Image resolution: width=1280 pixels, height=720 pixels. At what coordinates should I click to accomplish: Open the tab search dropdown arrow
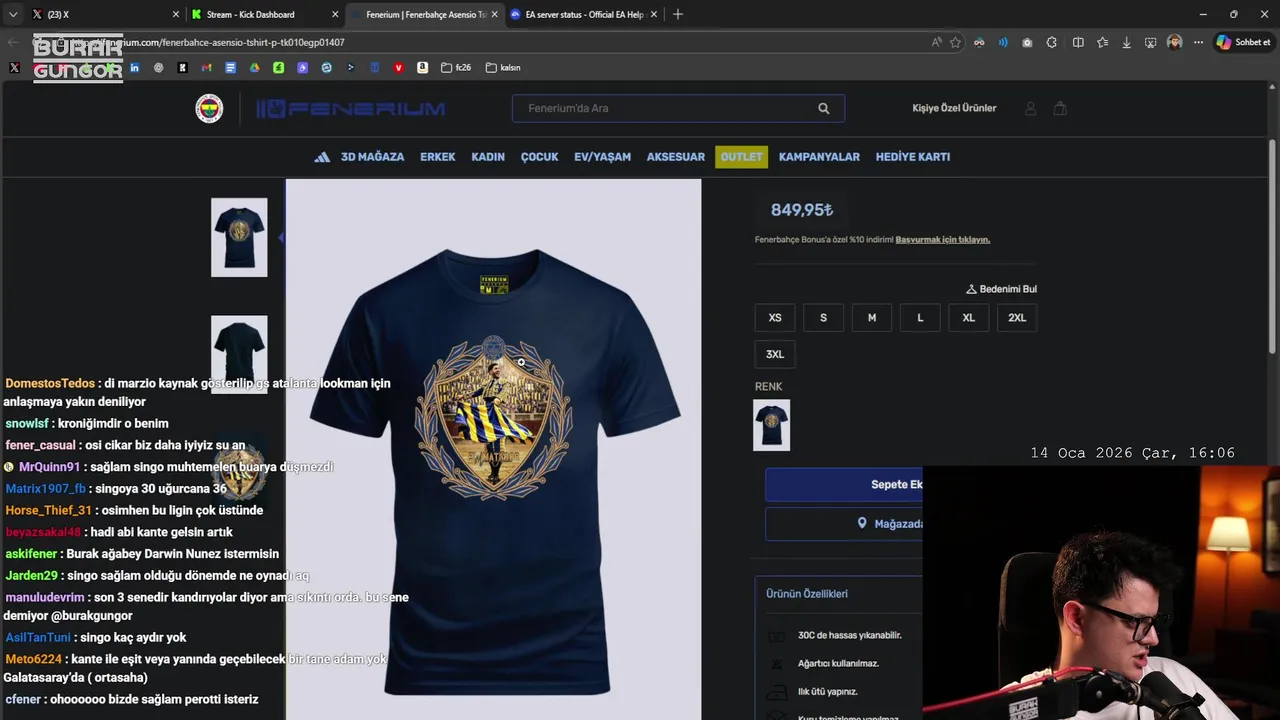click(x=13, y=14)
